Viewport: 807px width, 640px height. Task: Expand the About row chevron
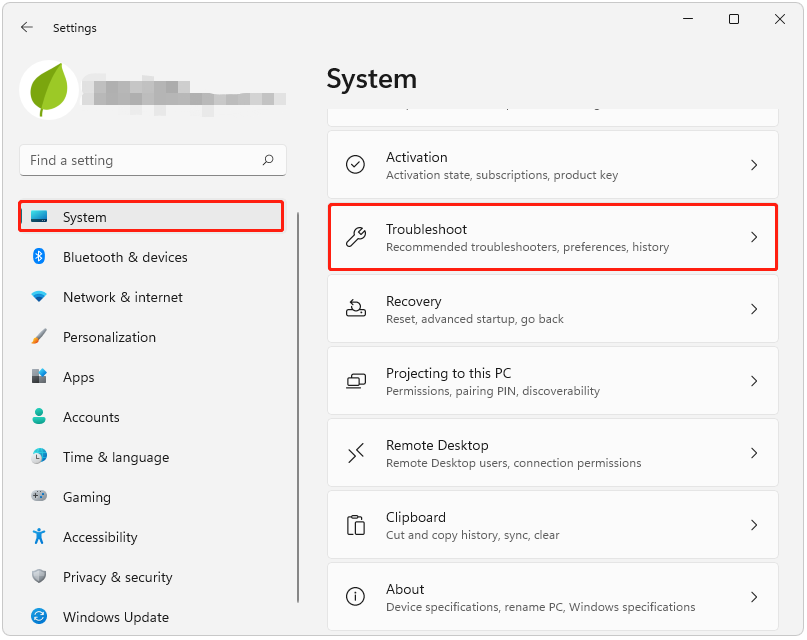754,597
